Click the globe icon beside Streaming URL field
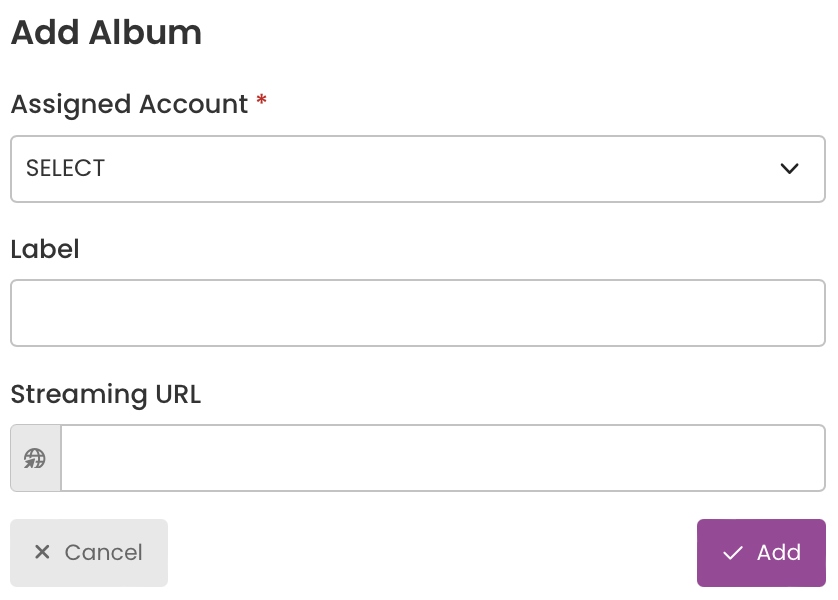The width and height of the screenshot is (838, 600). tap(35, 458)
